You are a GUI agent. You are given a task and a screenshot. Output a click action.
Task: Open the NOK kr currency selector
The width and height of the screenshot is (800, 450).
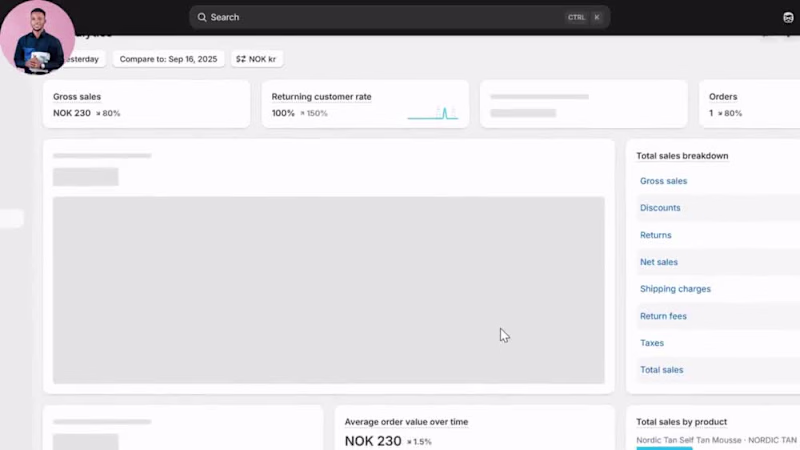(x=257, y=59)
